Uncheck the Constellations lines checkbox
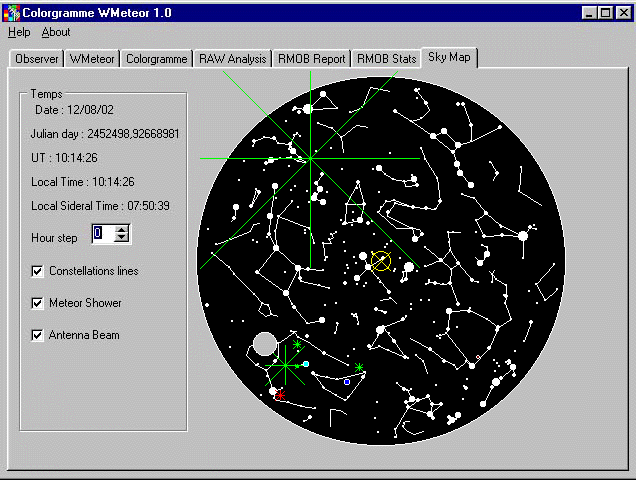Viewport: 636px width, 480px height. pyautogui.click(x=37, y=271)
